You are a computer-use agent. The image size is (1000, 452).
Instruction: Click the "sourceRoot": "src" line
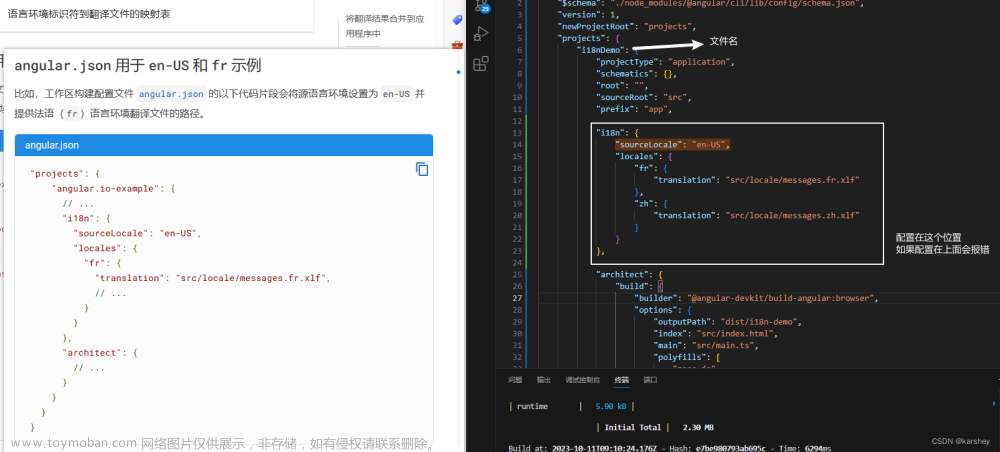[643, 98]
